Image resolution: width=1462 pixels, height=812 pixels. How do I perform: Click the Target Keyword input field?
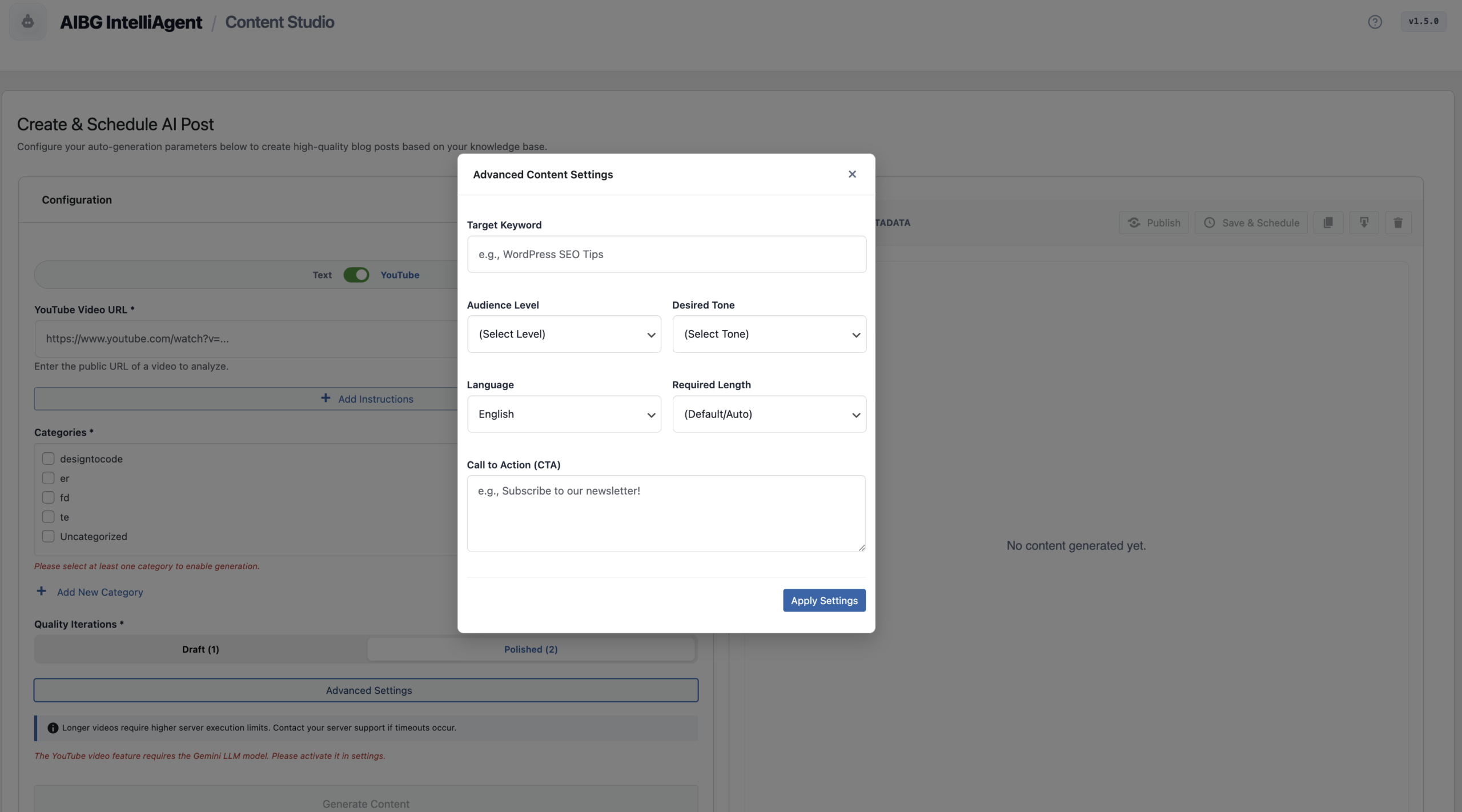(x=666, y=254)
